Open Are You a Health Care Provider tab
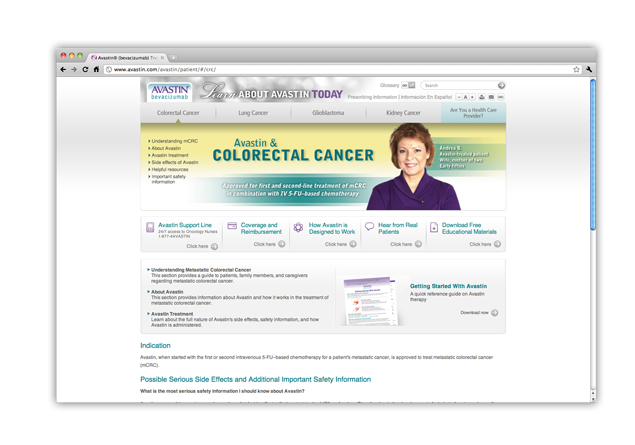 pos(473,113)
